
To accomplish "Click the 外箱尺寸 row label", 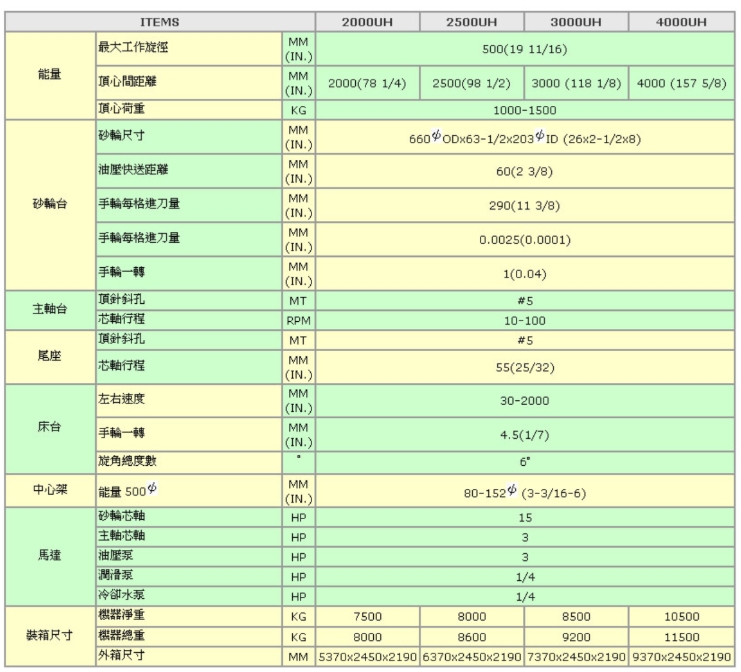I will point(121,655).
